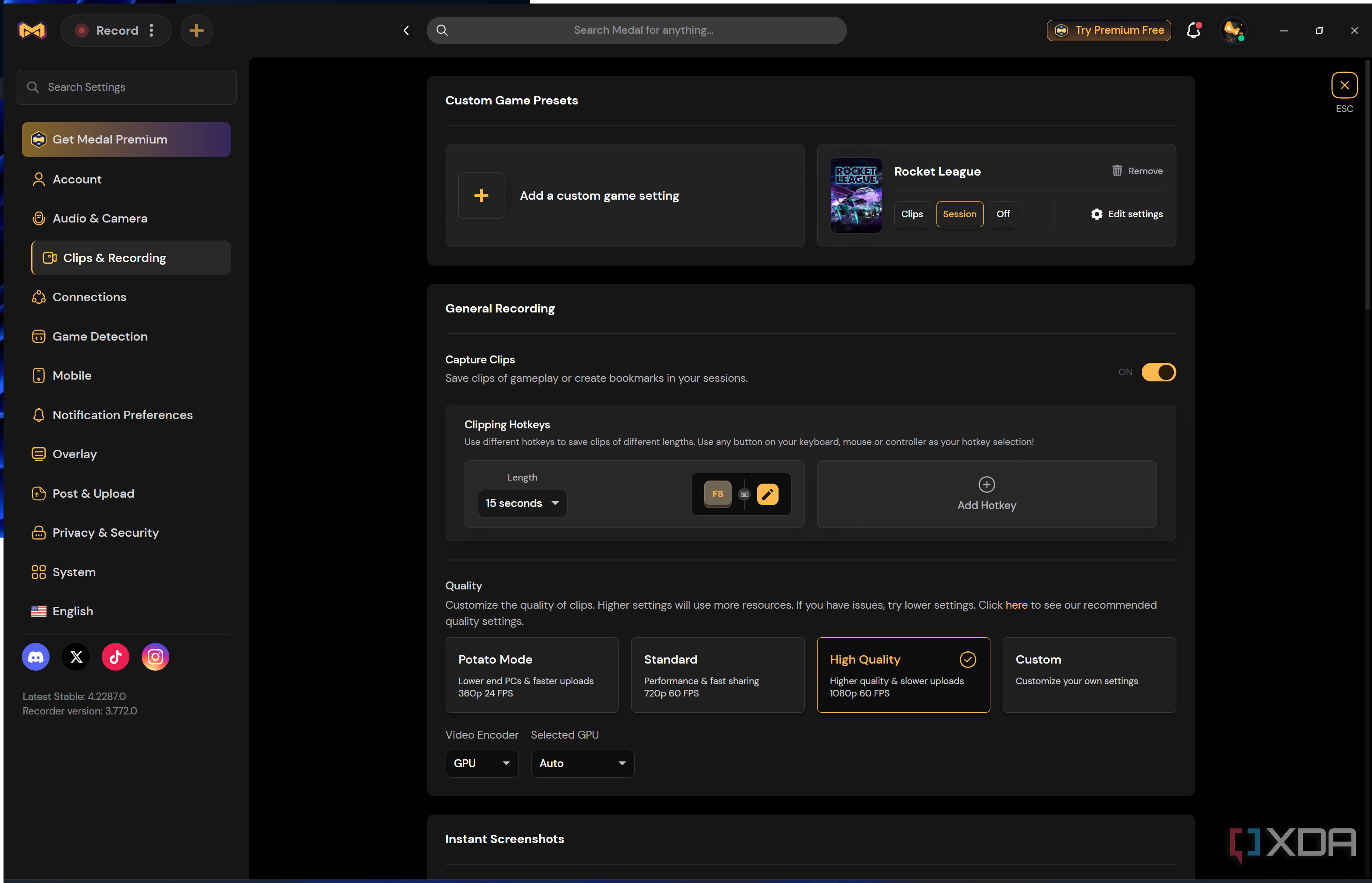Select the High Quality preset
The height and width of the screenshot is (883, 1372).
pos(904,675)
